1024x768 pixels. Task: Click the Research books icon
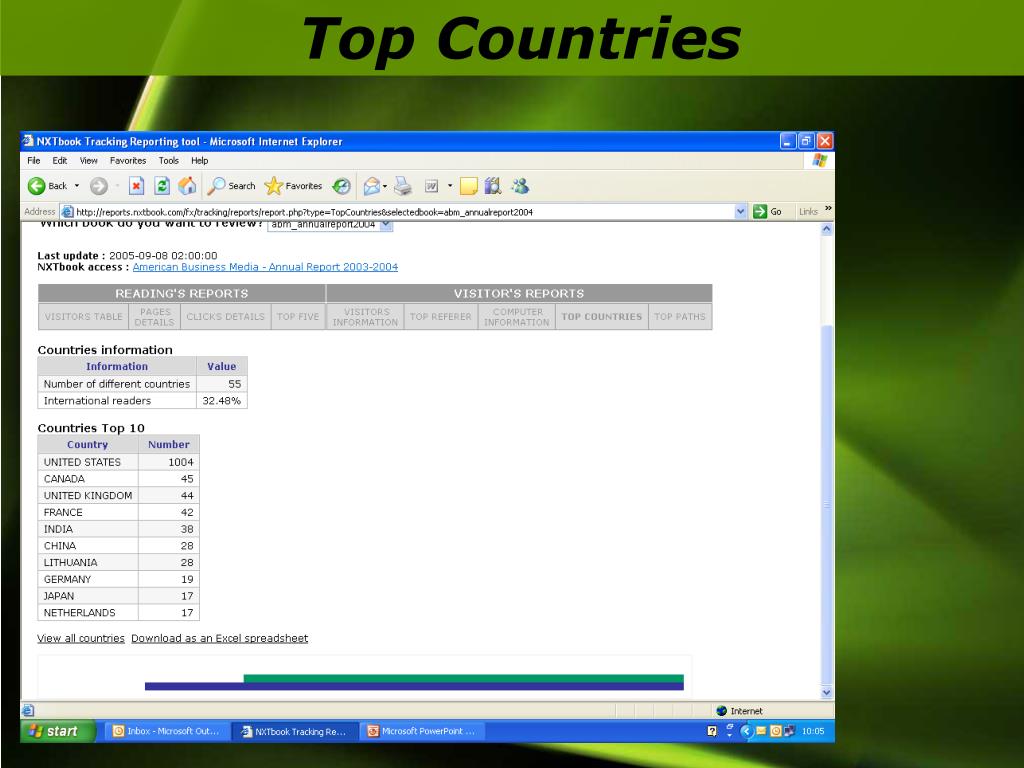click(x=493, y=186)
